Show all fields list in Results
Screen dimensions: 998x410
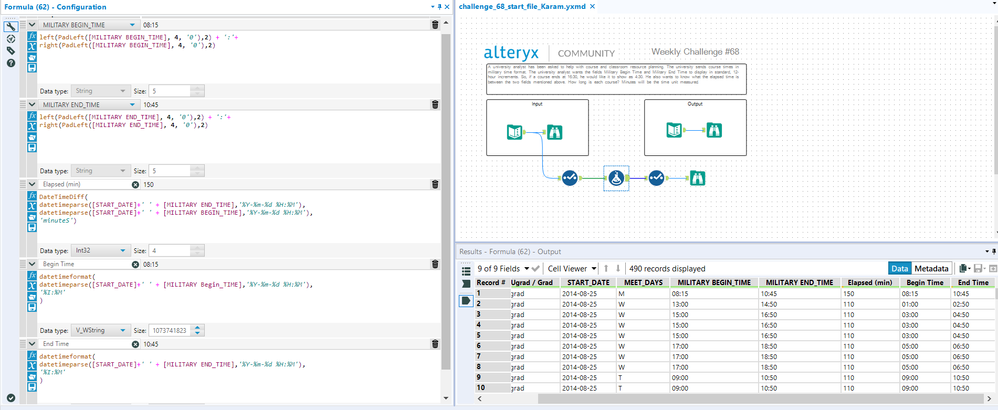pyautogui.click(x=466, y=271)
